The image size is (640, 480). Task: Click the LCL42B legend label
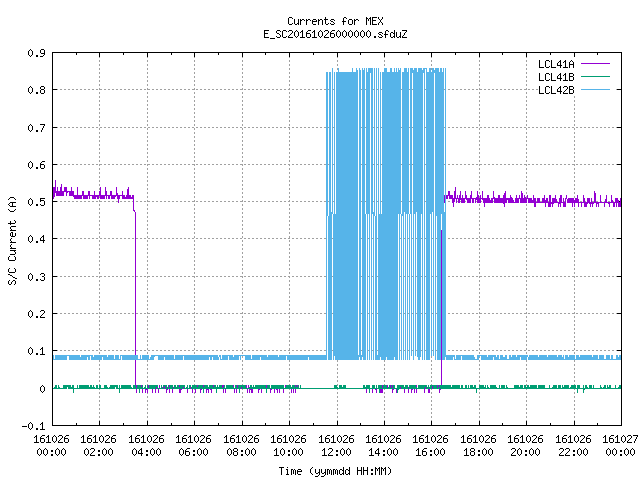(556, 90)
